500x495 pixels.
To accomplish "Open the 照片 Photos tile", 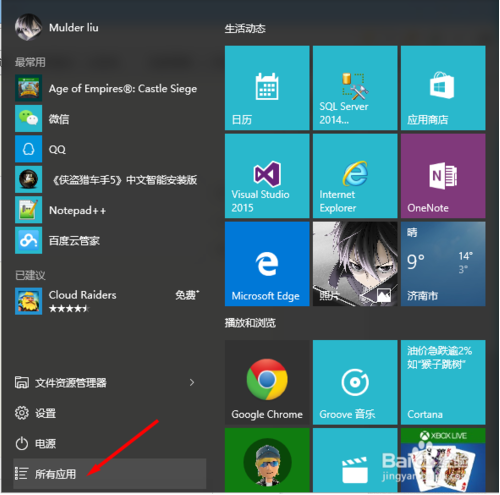I will [x=355, y=264].
